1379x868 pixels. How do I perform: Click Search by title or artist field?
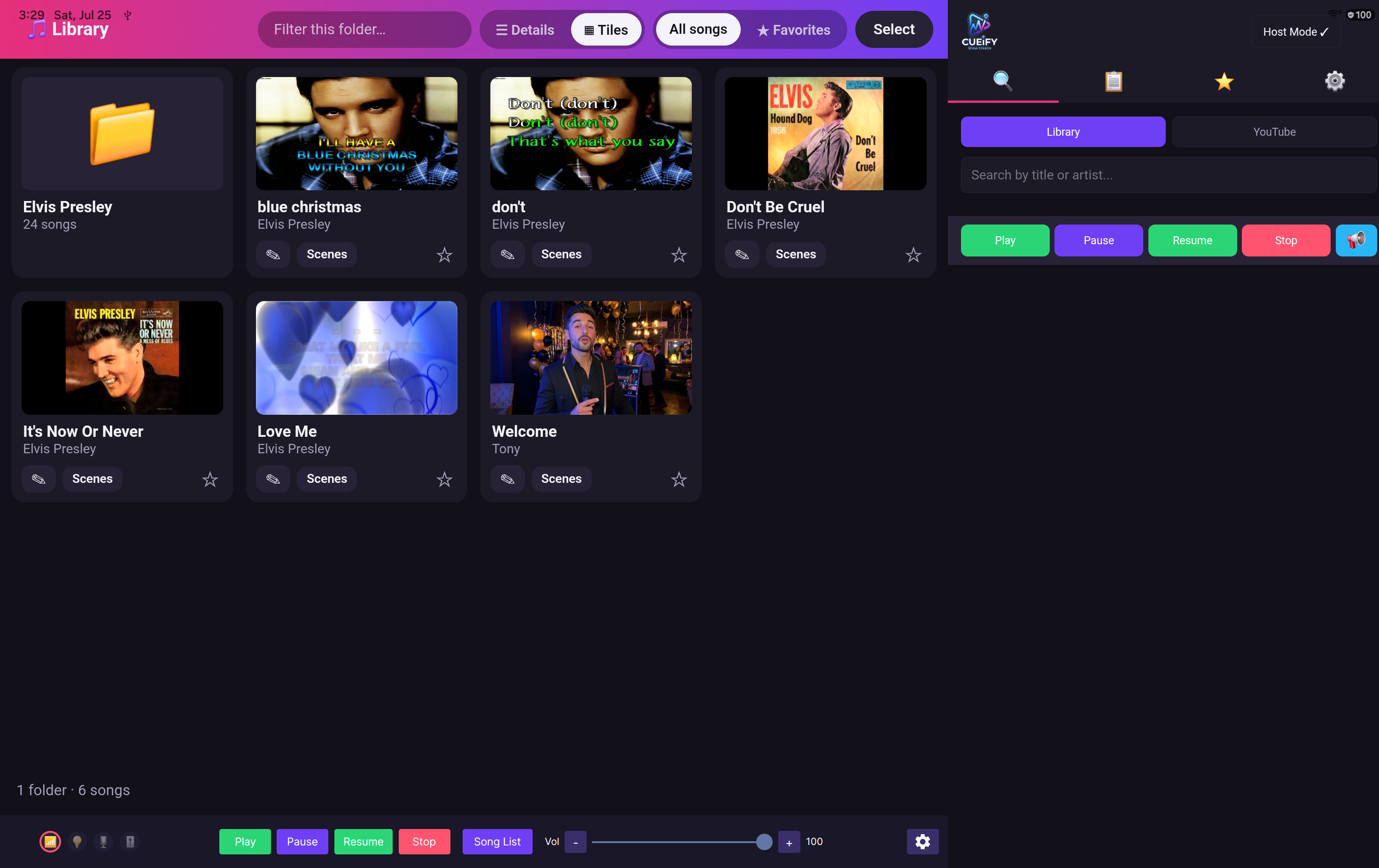coord(1168,175)
